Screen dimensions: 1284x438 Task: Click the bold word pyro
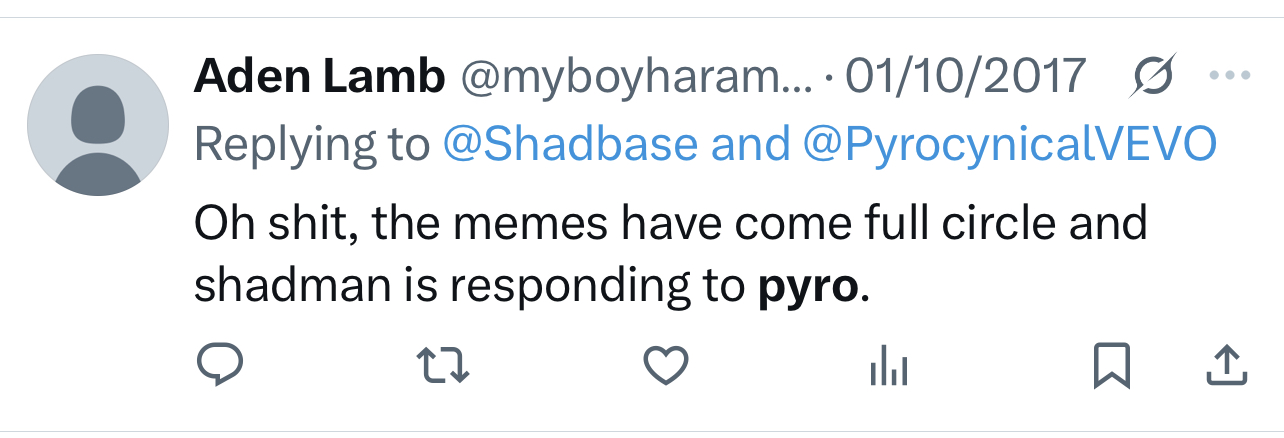(x=805, y=287)
